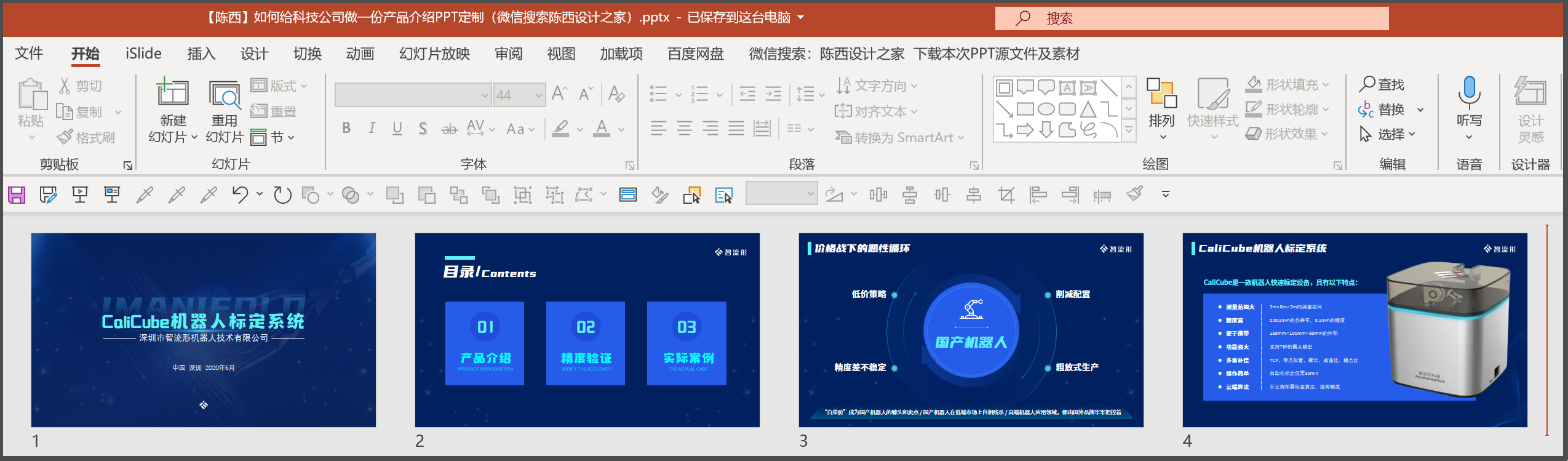Apply the font color A swatch
Image resolution: width=1568 pixels, height=461 pixels.
tap(602, 129)
